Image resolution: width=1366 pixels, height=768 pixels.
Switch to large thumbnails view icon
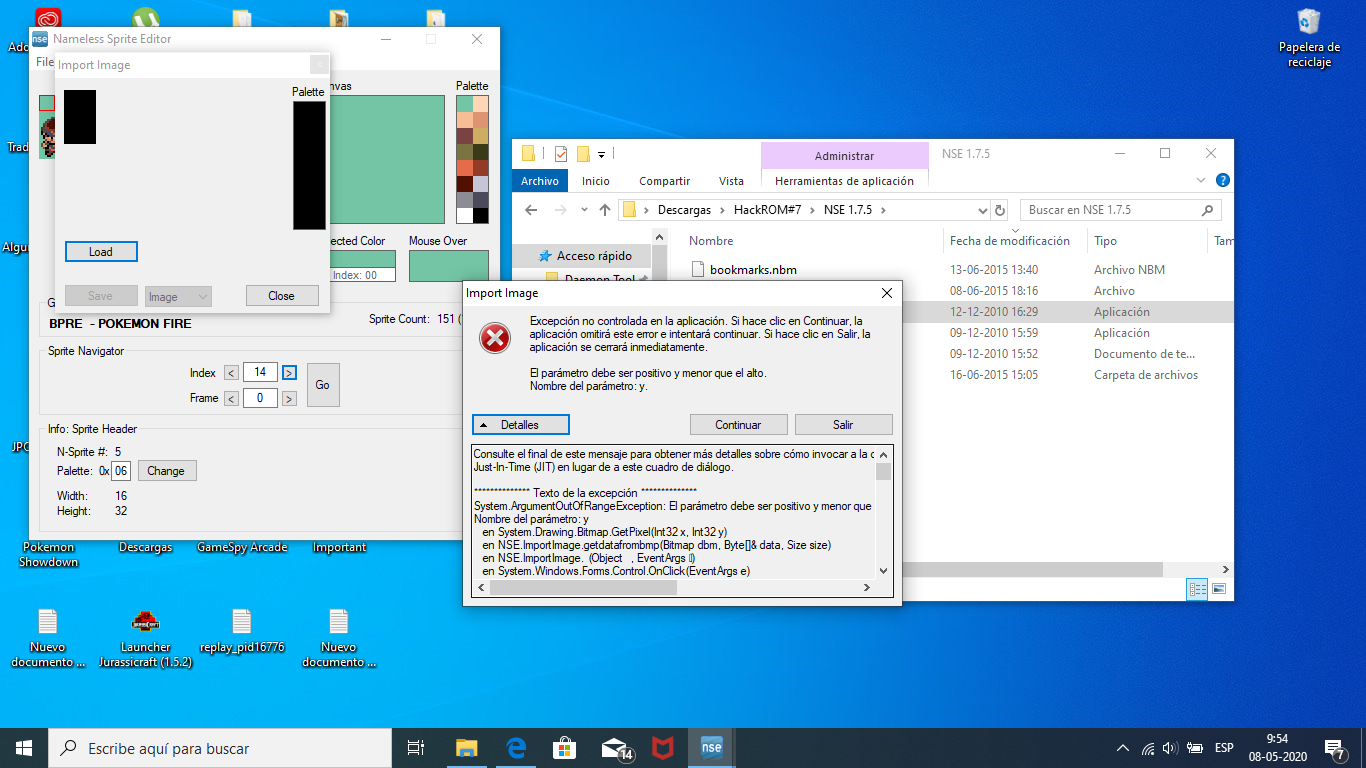1218,589
